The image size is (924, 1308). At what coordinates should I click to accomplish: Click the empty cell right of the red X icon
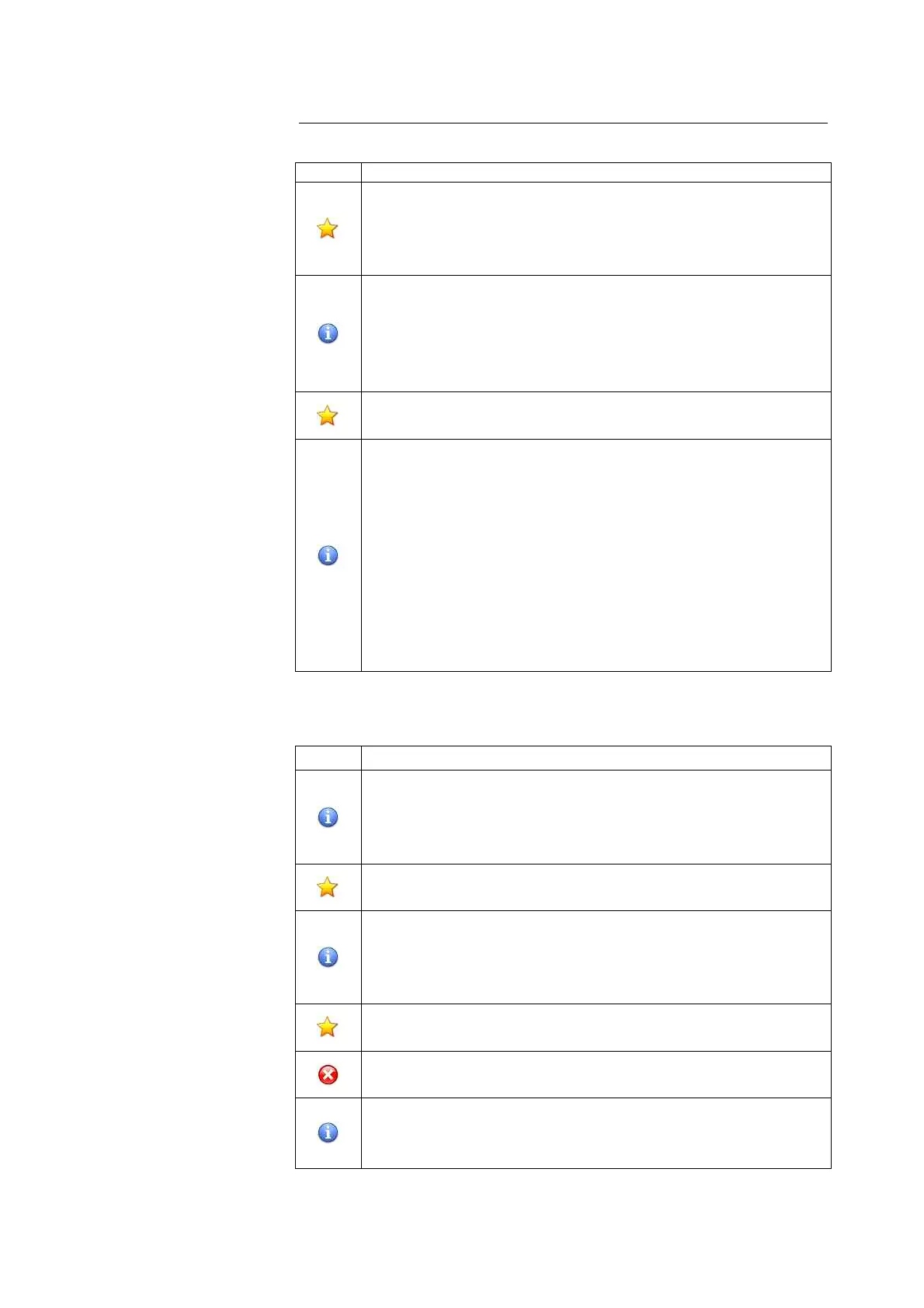pyautogui.click(x=596, y=1074)
